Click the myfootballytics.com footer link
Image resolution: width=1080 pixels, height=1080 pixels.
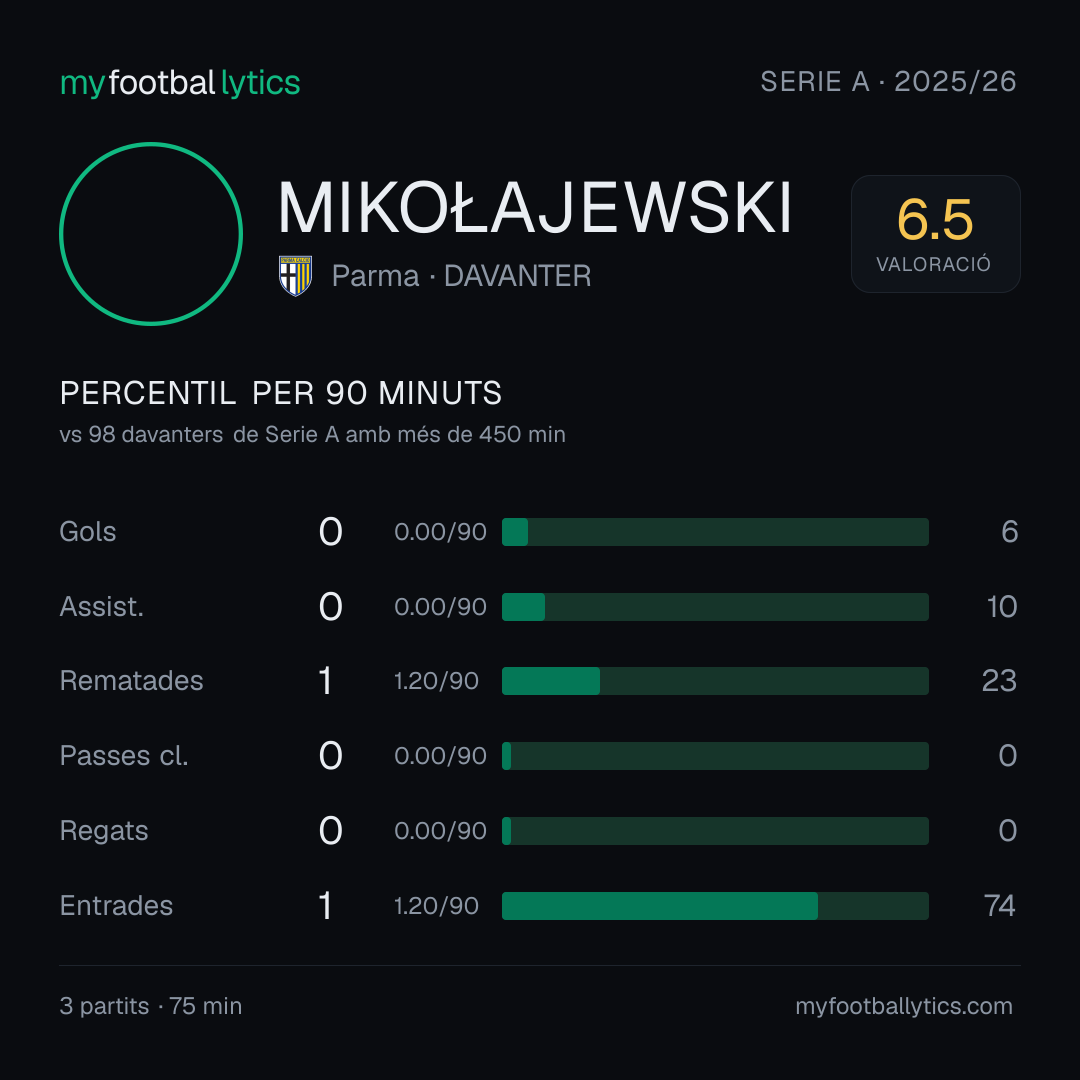coord(904,1006)
